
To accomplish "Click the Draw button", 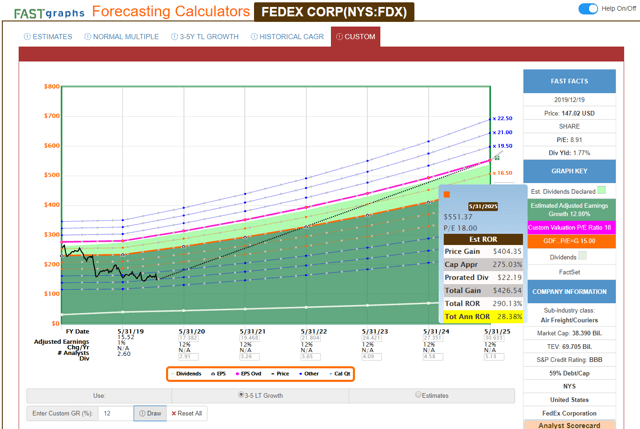I will pos(150,413).
